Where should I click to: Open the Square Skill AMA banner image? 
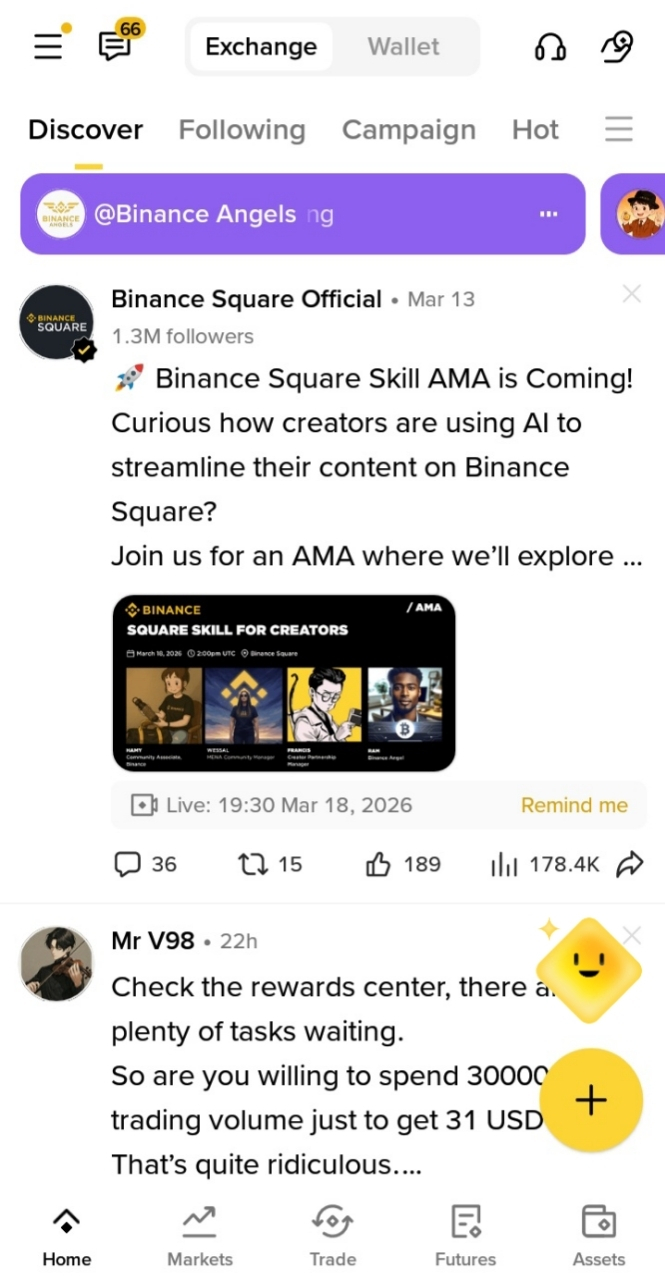click(x=284, y=683)
